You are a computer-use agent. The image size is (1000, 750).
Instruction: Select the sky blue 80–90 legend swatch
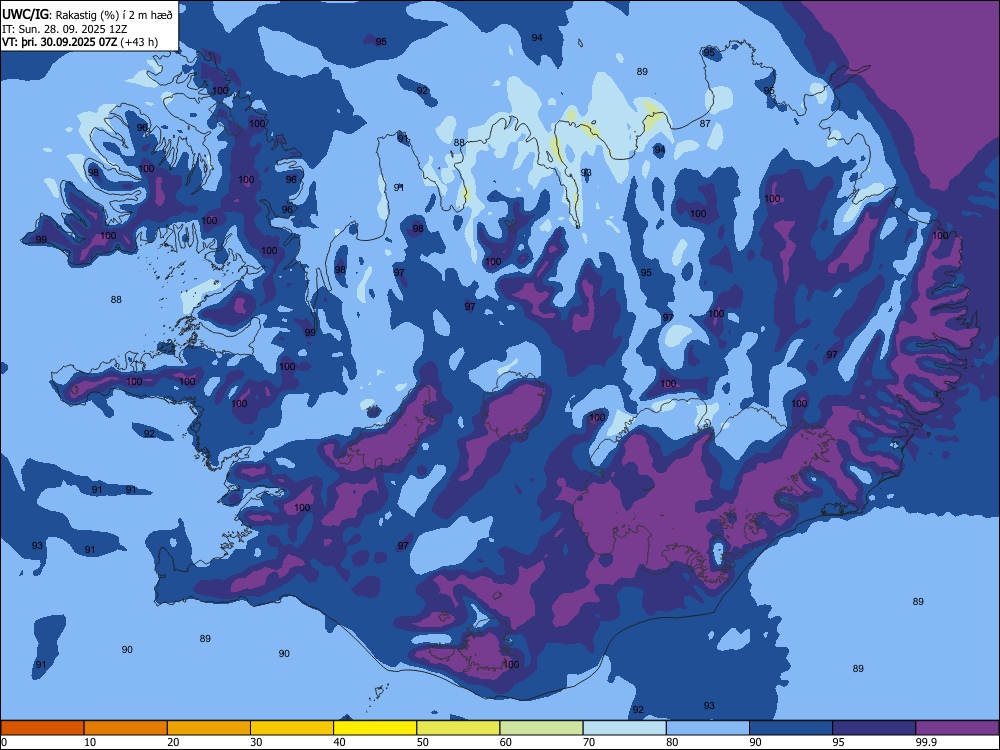pyautogui.click(x=708, y=728)
